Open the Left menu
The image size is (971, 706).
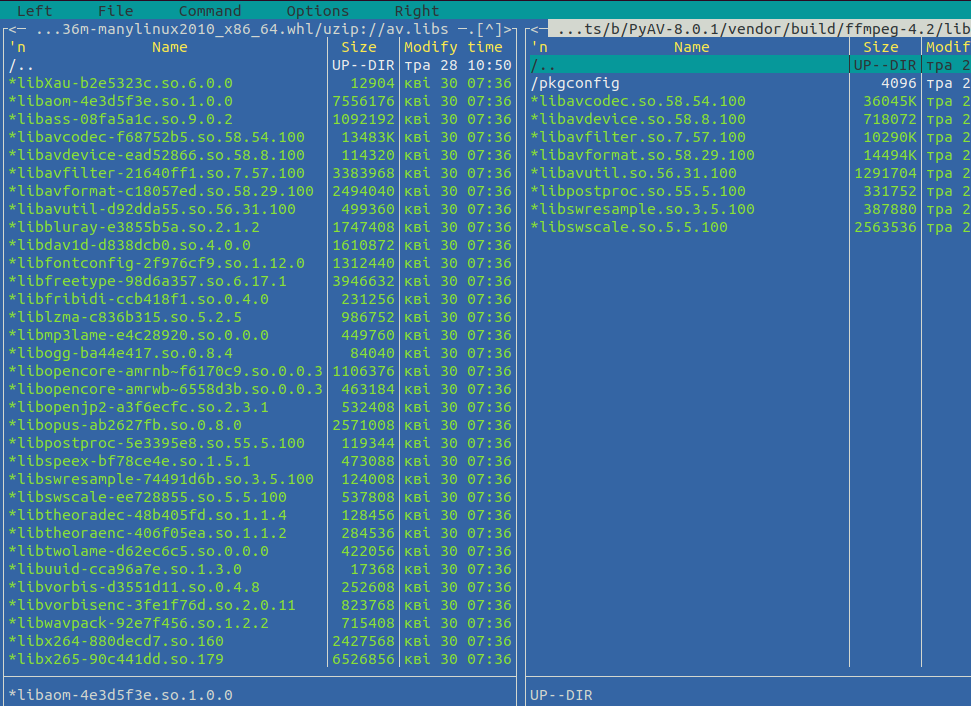[35, 11]
